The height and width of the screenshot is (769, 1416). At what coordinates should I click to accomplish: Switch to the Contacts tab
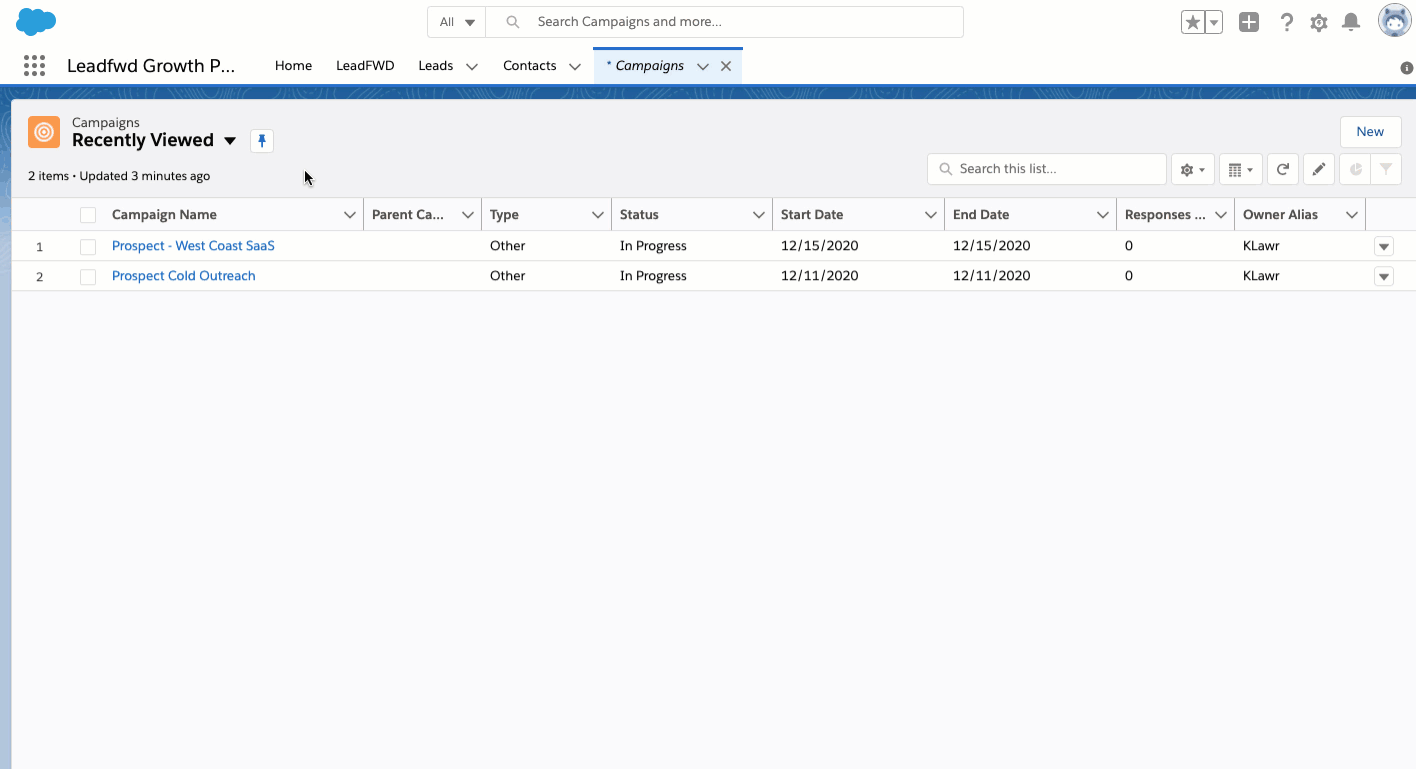pos(530,66)
